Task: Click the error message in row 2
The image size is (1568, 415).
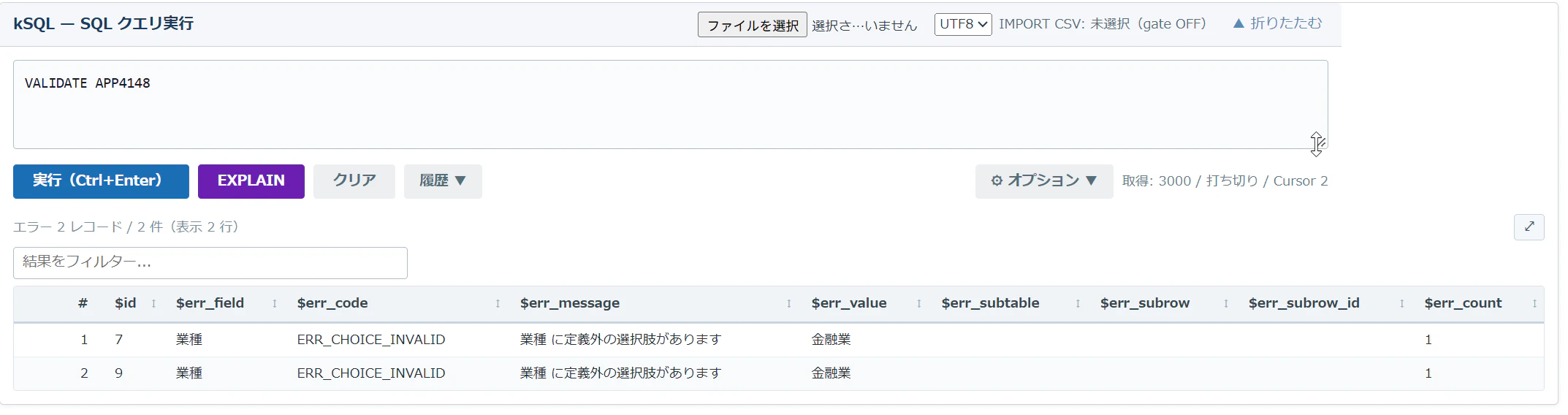Action: [x=620, y=373]
